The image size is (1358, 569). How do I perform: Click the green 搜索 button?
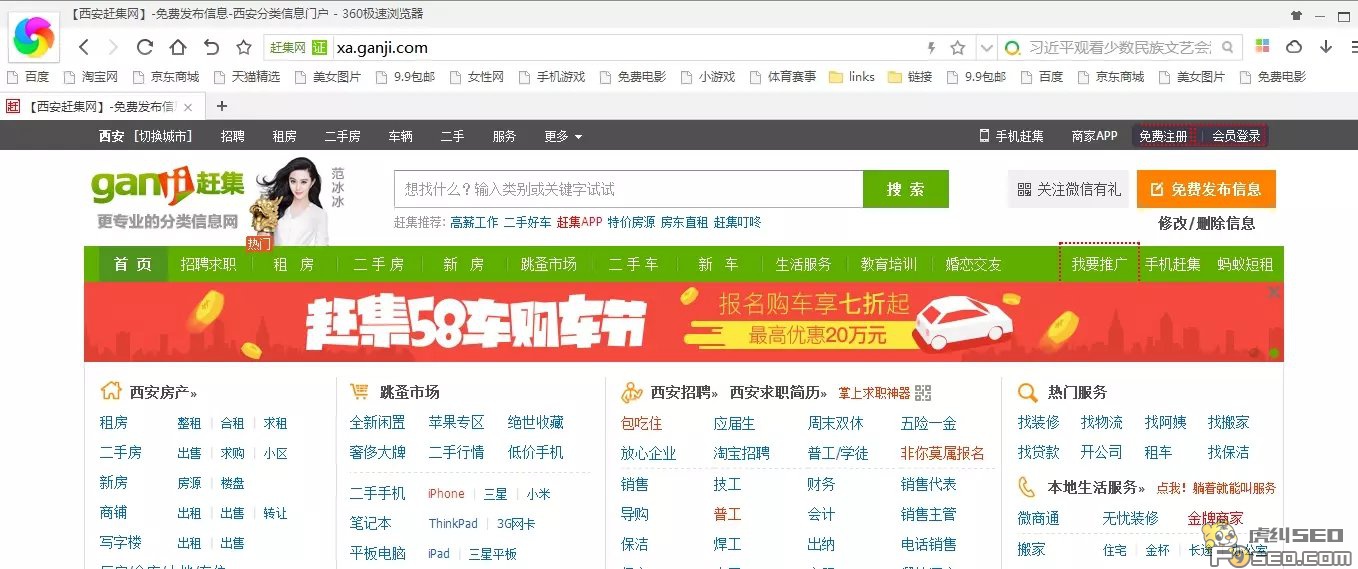(905, 189)
